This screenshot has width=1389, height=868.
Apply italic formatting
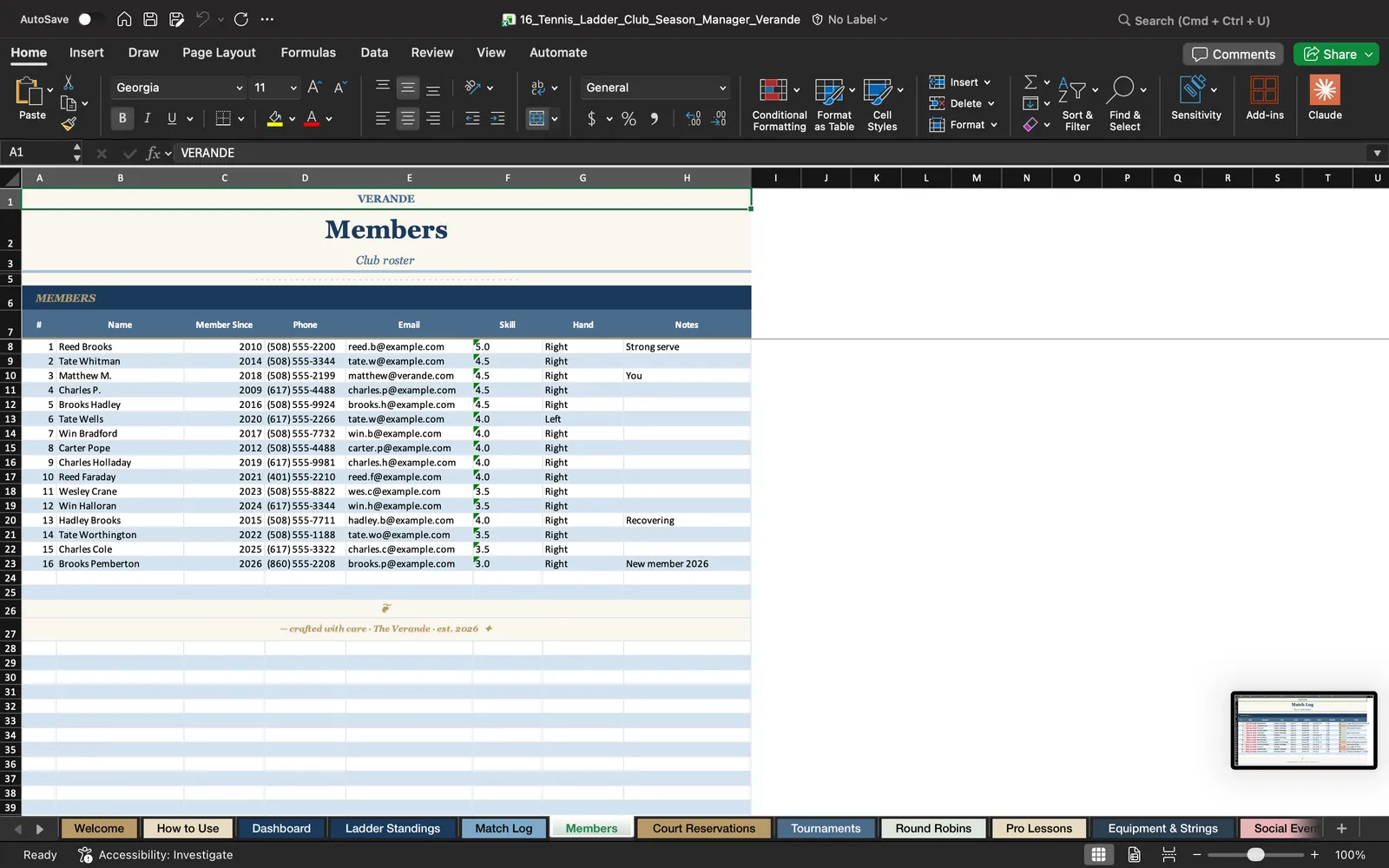147,118
